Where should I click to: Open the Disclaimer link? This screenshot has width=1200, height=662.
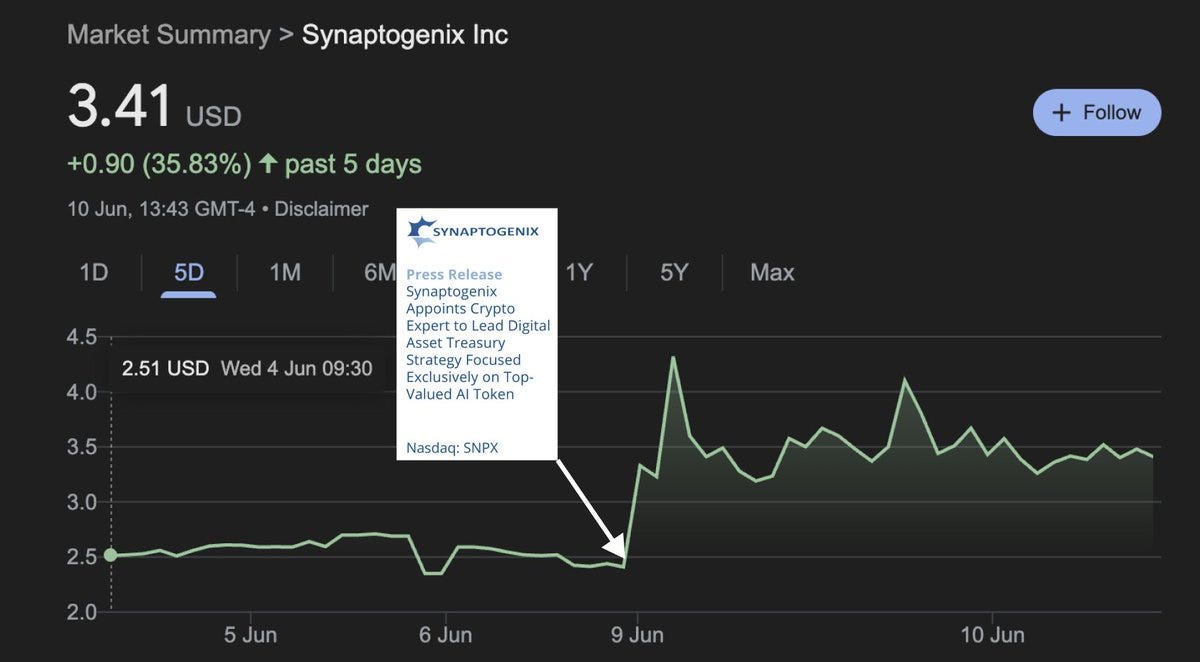pyautogui.click(x=321, y=209)
